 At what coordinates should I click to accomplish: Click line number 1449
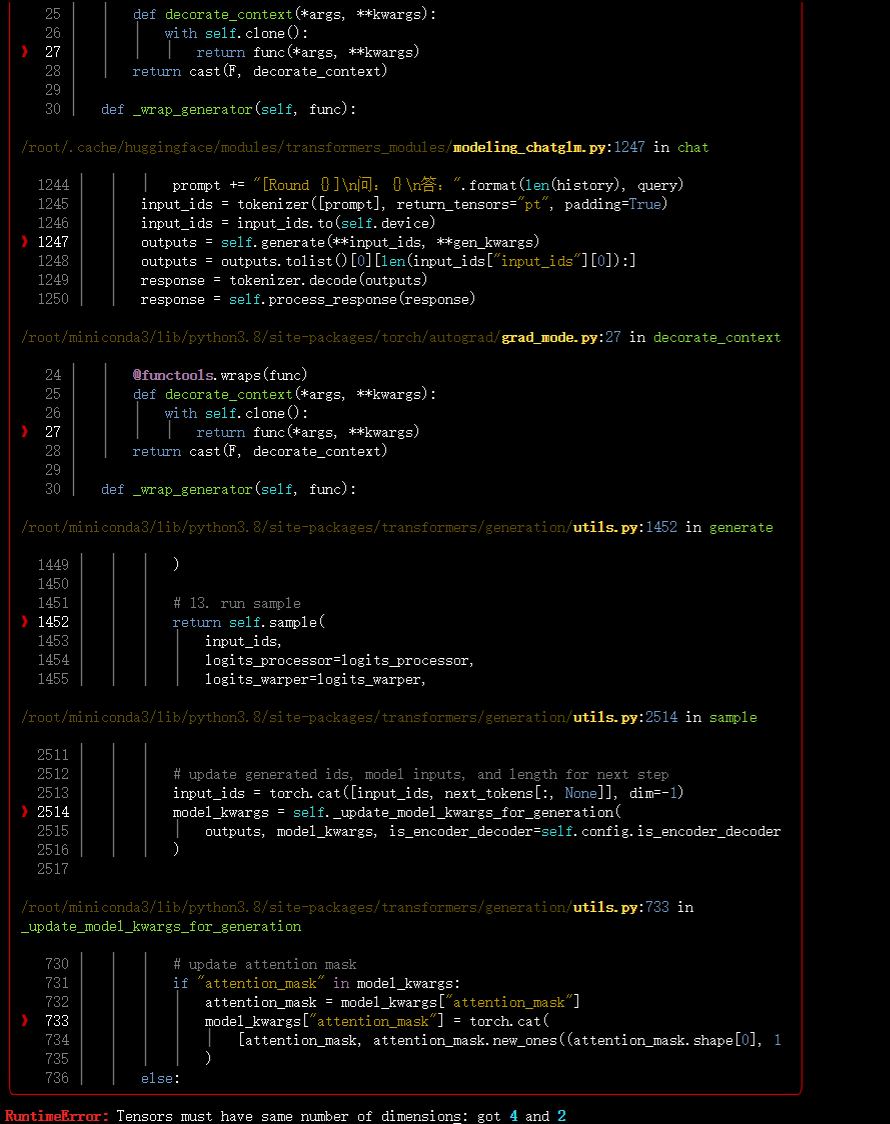[53, 565]
